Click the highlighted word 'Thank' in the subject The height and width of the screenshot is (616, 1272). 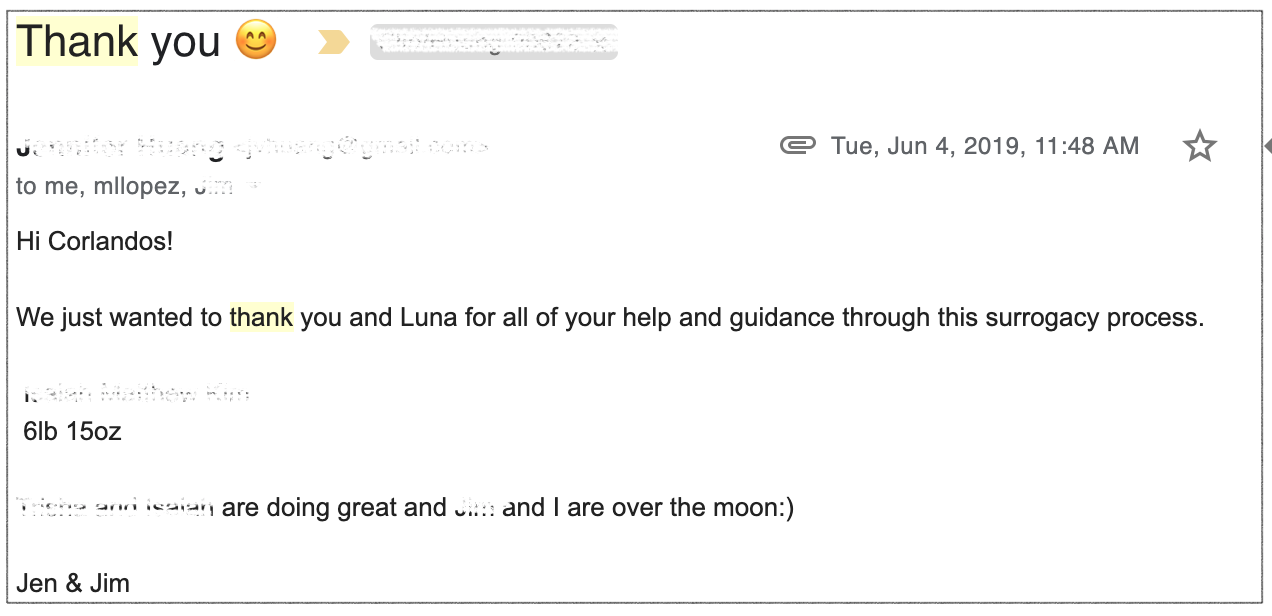point(77,41)
